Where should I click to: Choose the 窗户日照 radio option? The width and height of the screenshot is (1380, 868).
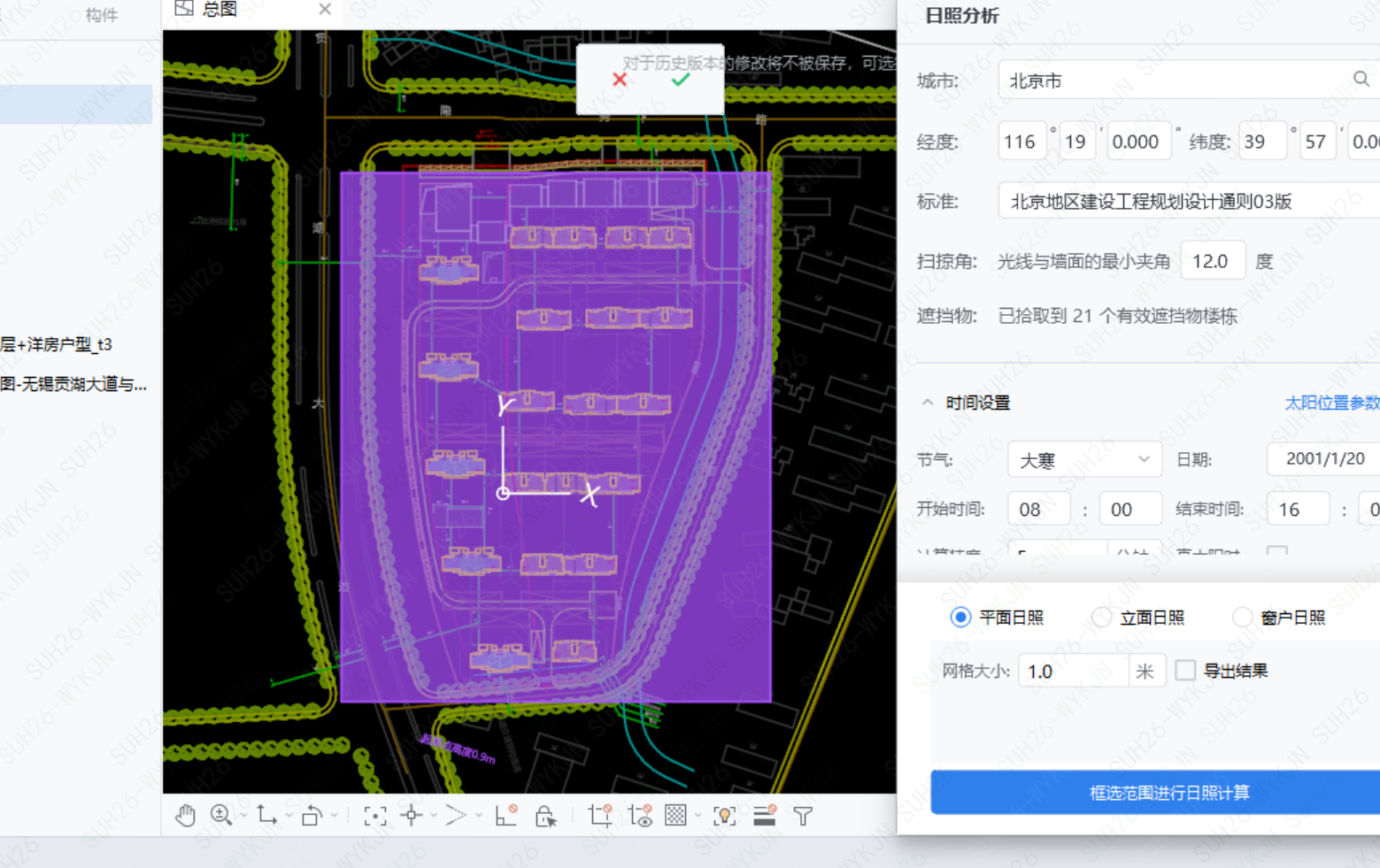point(1242,618)
